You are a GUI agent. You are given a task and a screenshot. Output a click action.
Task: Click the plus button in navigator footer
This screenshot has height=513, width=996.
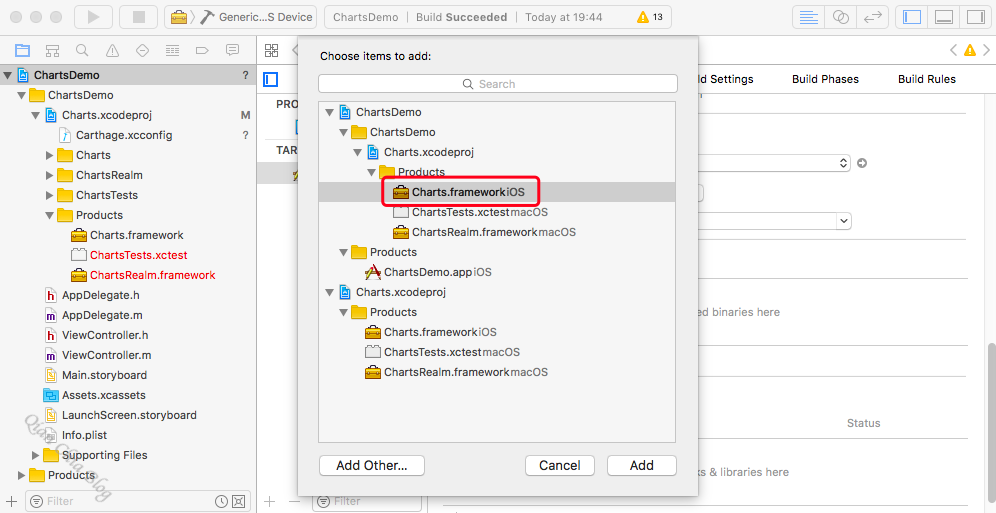(11, 501)
